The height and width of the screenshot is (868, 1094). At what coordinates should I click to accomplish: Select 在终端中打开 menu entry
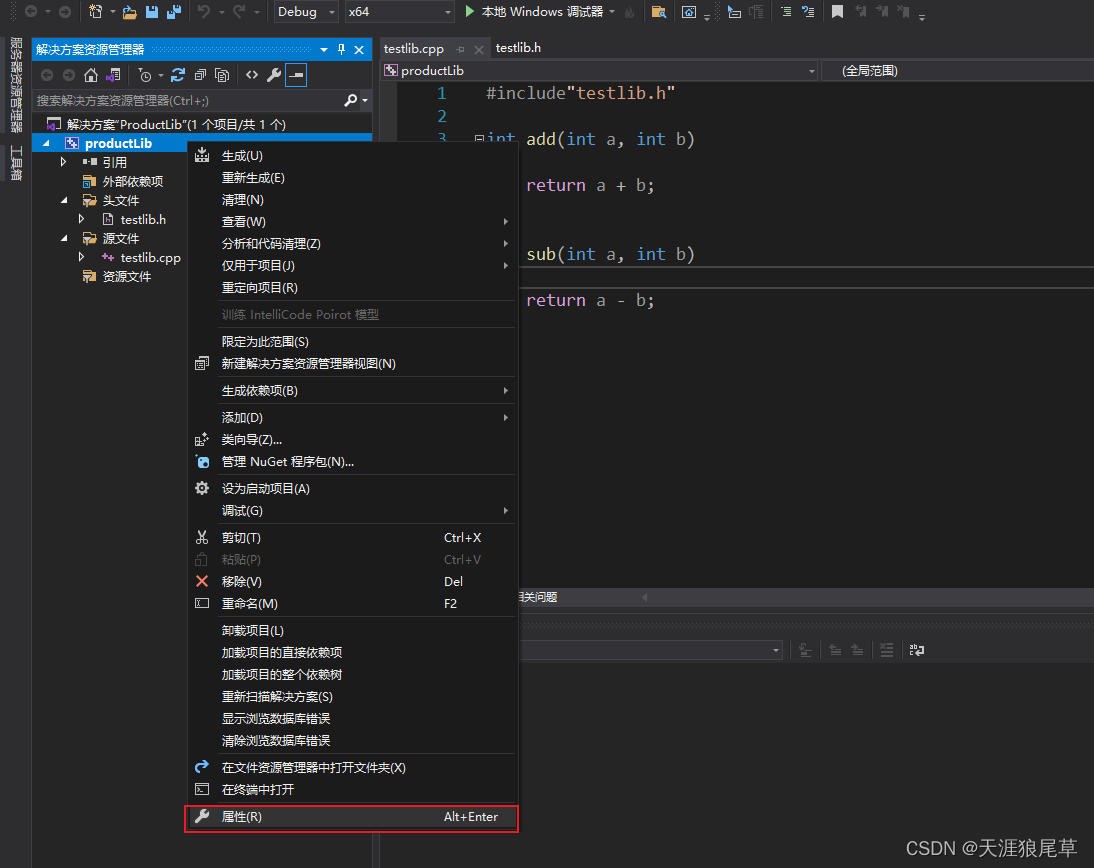coord(352,790)
